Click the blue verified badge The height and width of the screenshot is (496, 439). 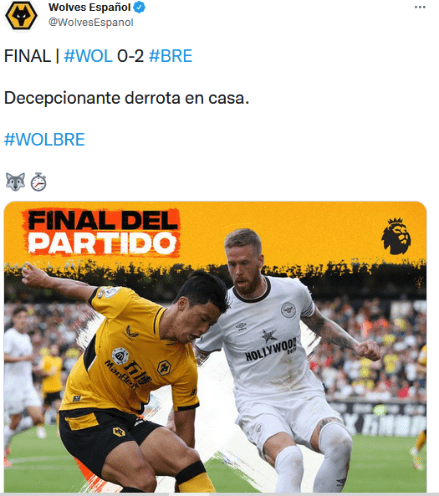(x=139, y=7)
